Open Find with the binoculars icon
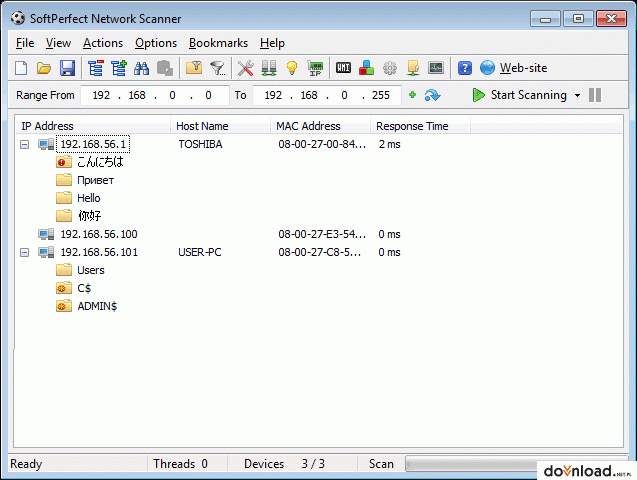 (x=141, y=68)
